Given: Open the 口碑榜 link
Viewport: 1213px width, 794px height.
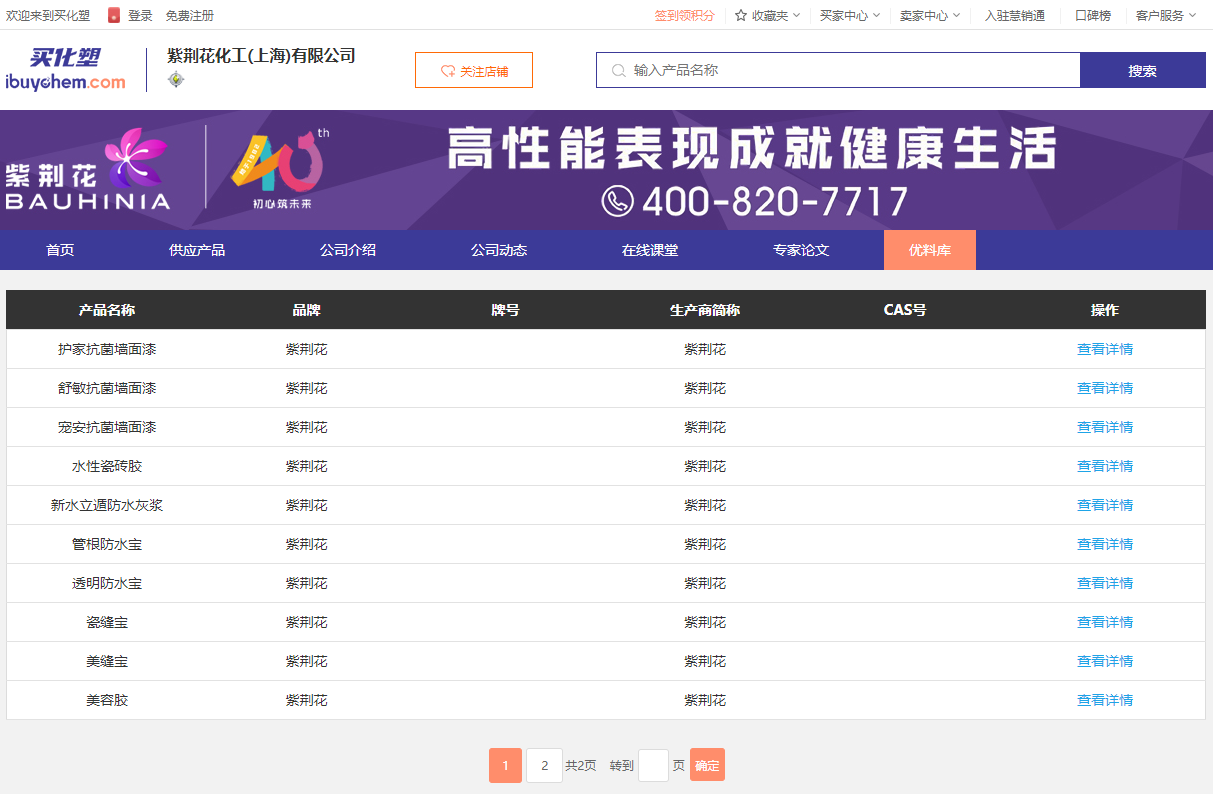Looking at the screenshot, I should pyautogui.click(x=1093, y=15).
